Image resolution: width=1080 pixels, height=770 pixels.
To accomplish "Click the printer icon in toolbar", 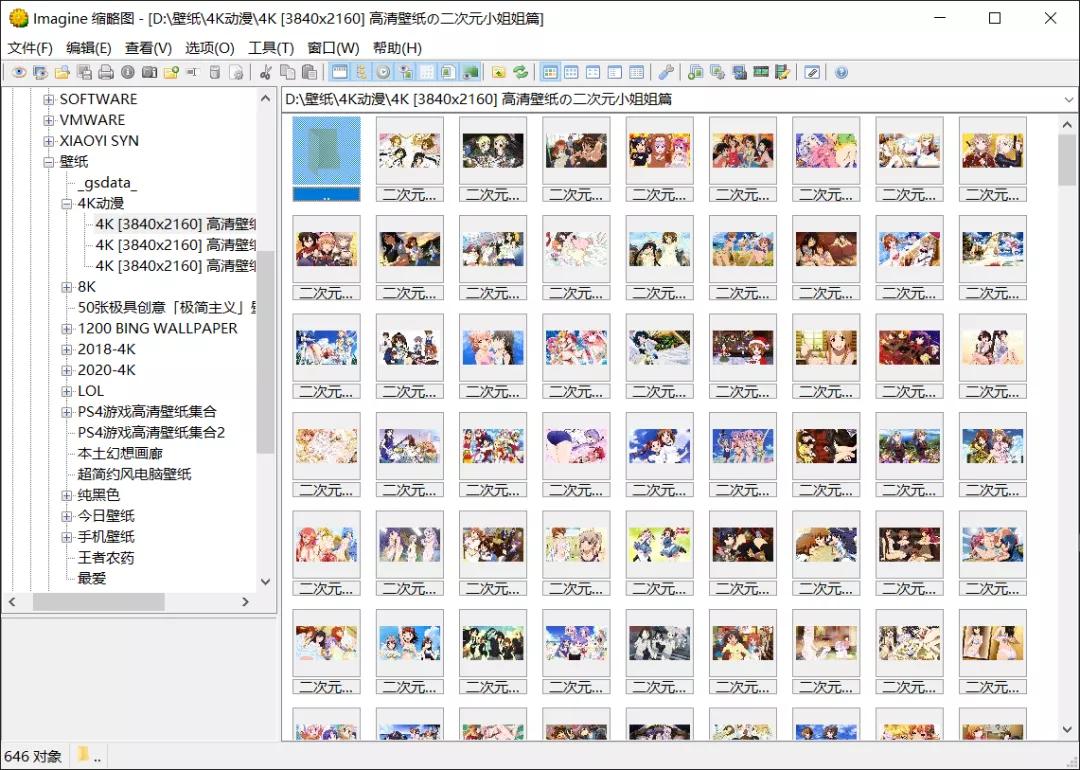I will click(105, 72).
